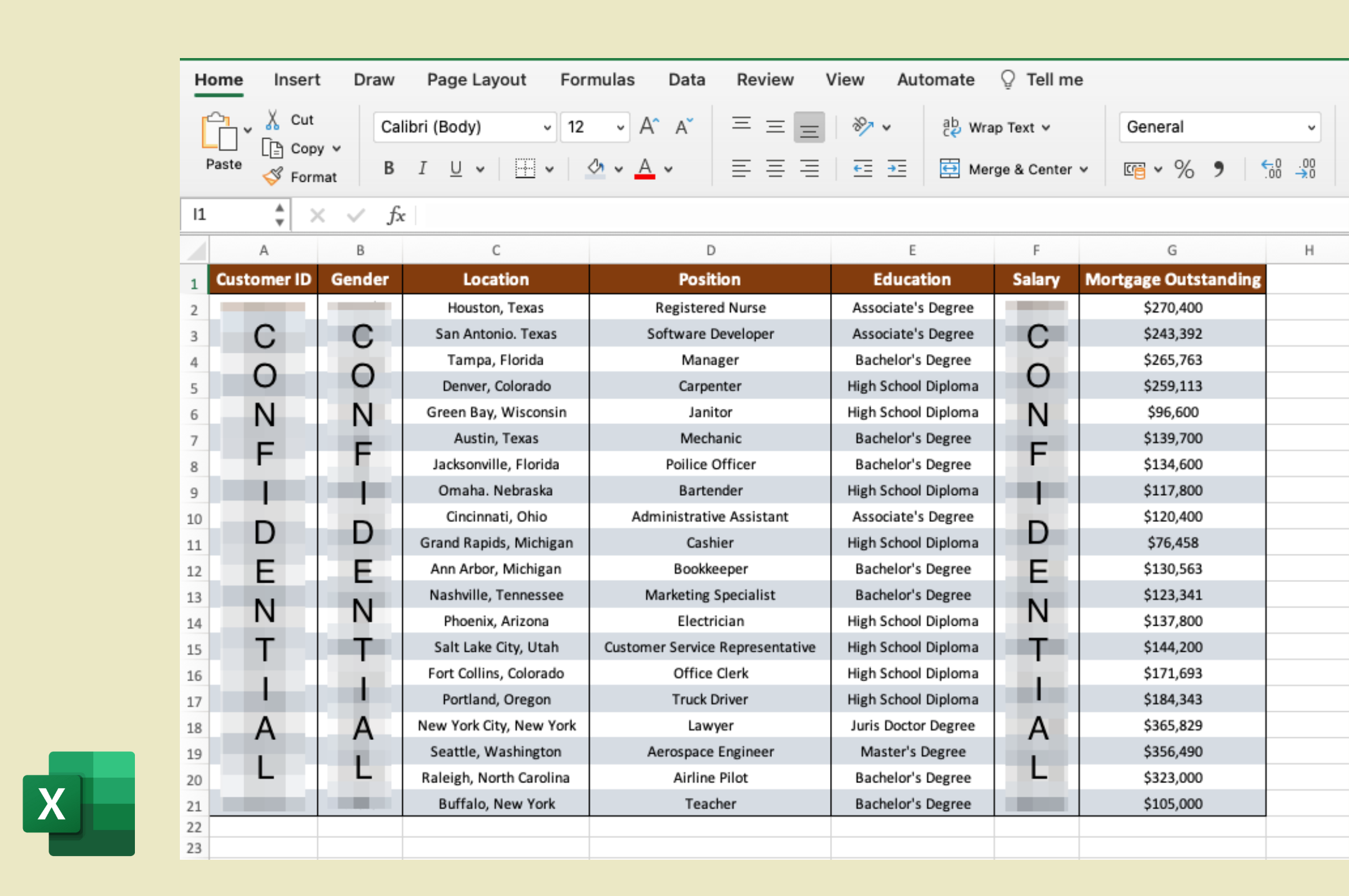Toggle bottom vertical alignment
Image resolution: width=1349 pixels, height=896 pixels.
coord(809,128)
